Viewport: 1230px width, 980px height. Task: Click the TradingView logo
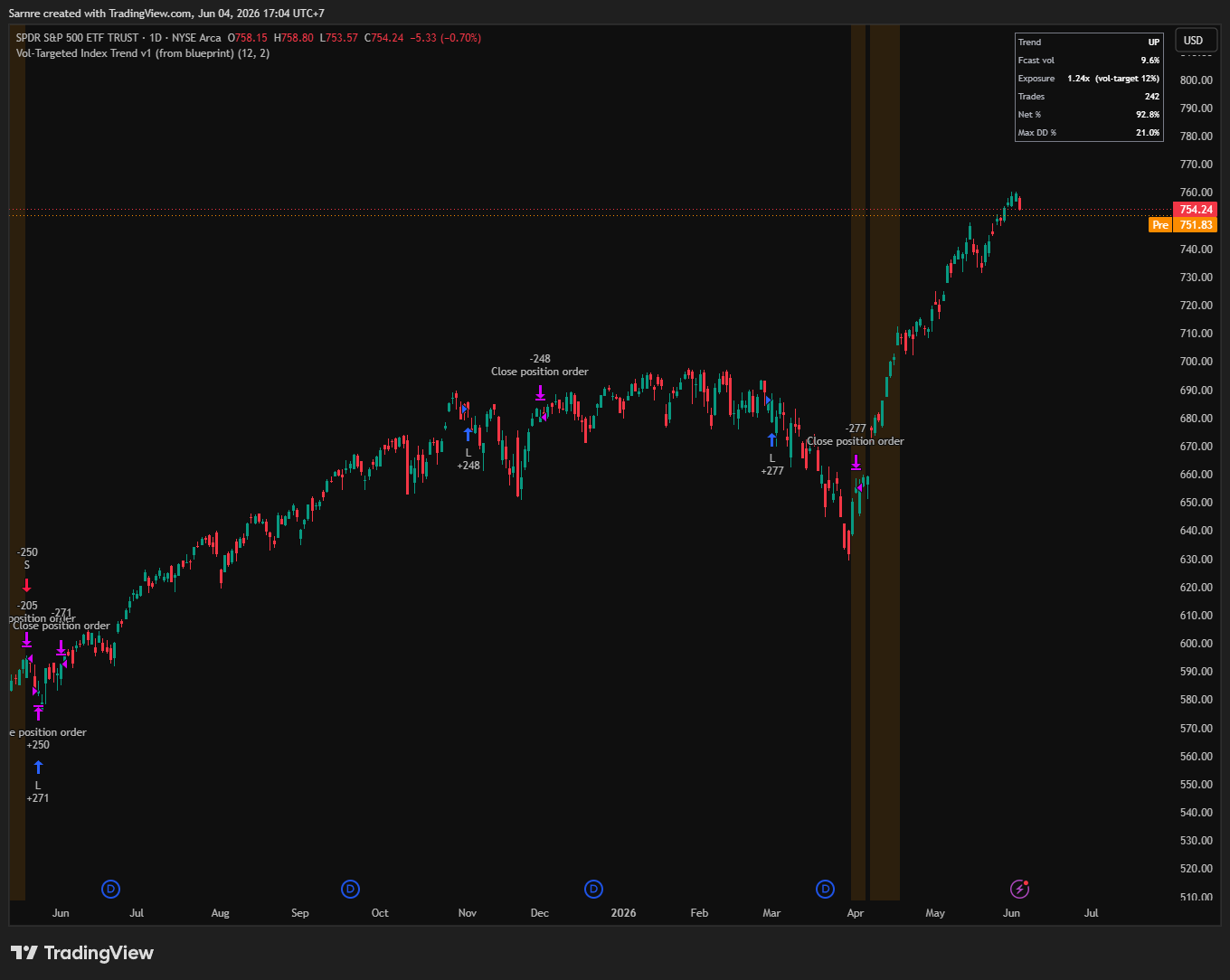pyautogui.click(x=82, y=953)
